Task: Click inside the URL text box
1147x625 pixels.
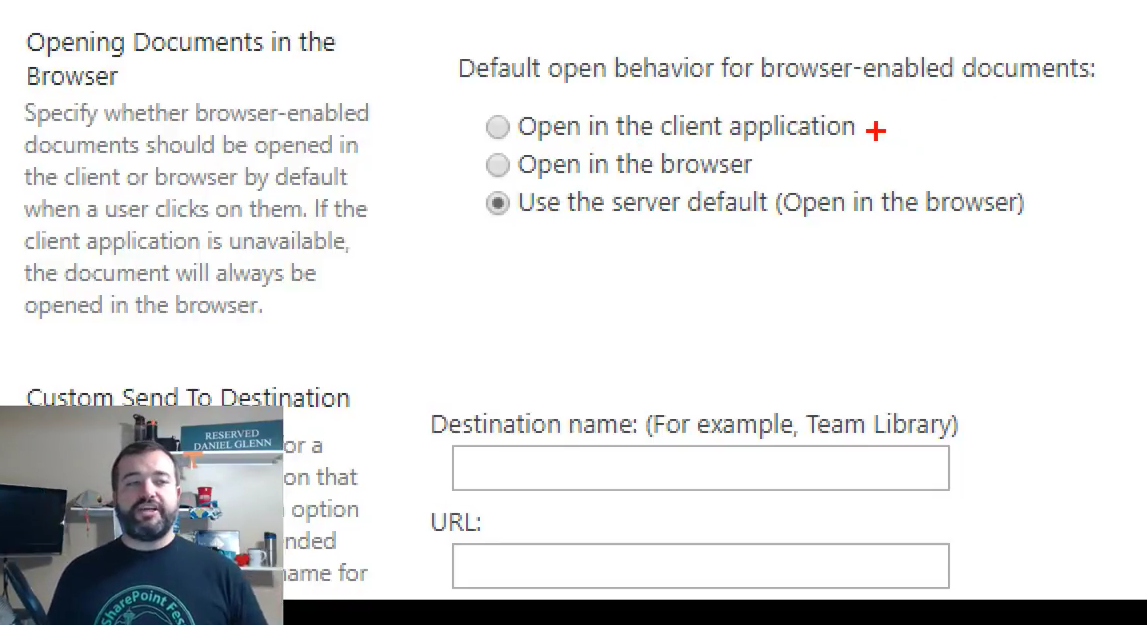Action: (x=700, y=566)
